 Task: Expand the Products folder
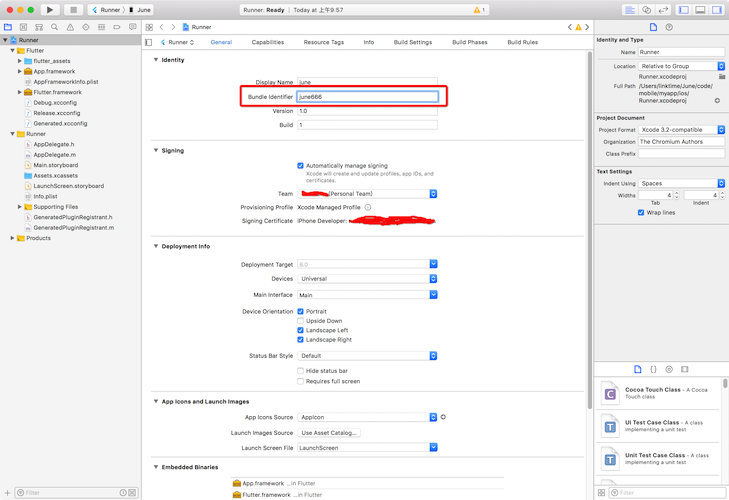[x=13, y=238]
